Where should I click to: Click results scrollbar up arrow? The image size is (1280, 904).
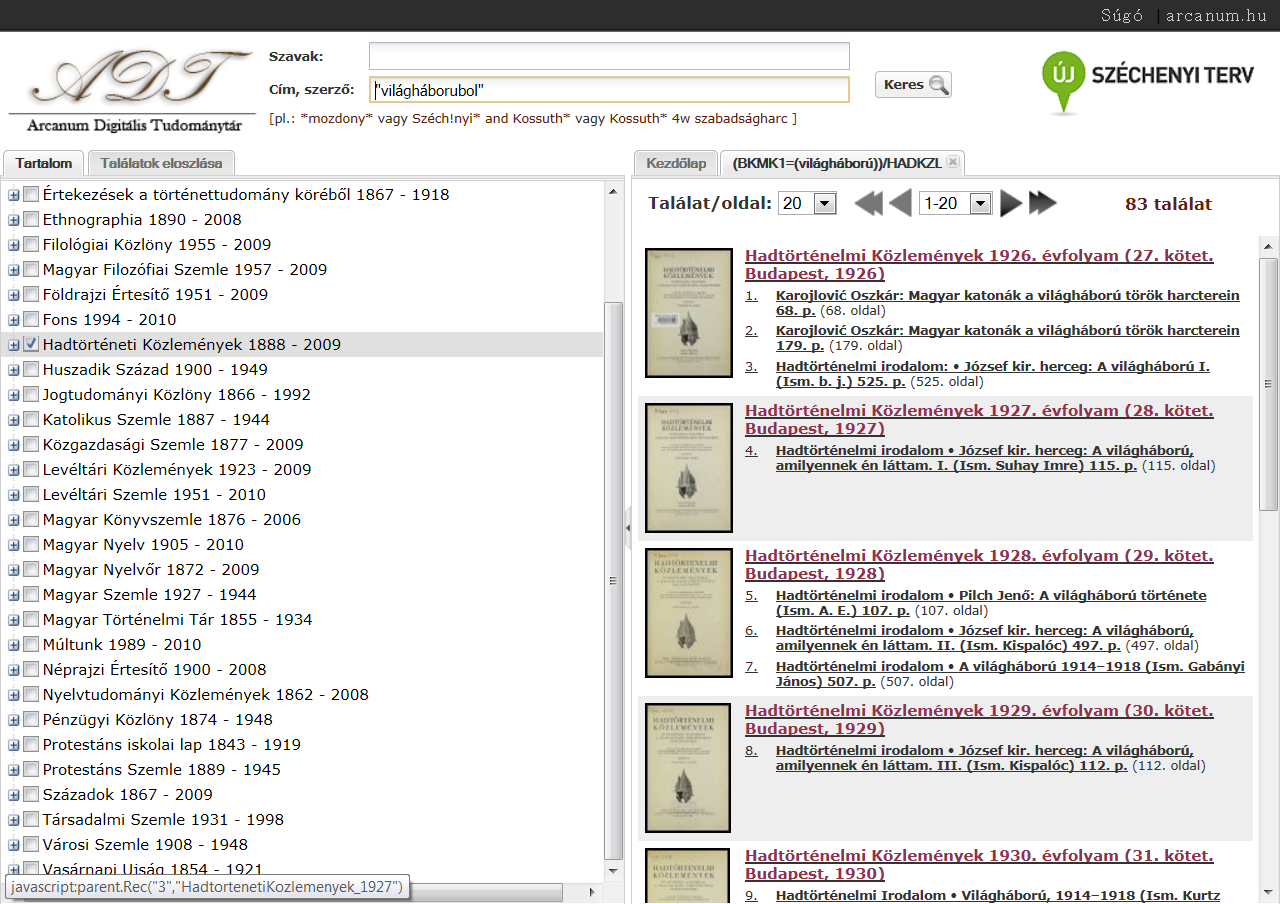1269,247
